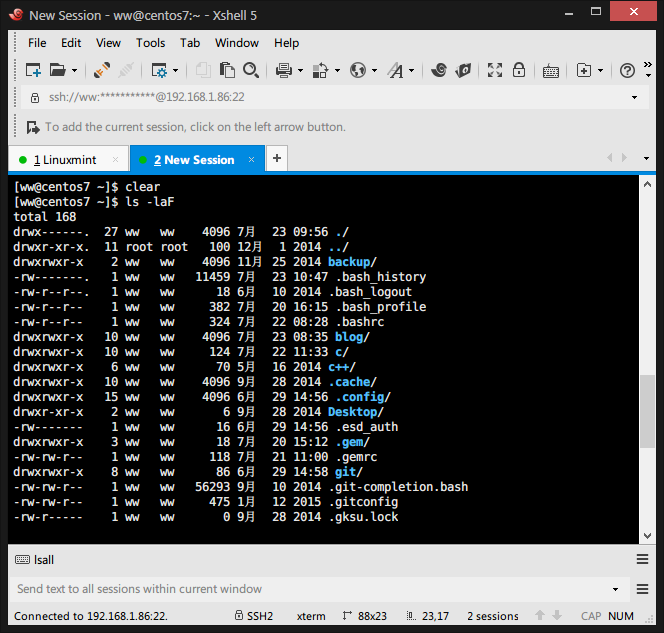The width and height of the screenshot is (664, 633).
Task: Click the globe Encoding icon
Action: [358, 70]
